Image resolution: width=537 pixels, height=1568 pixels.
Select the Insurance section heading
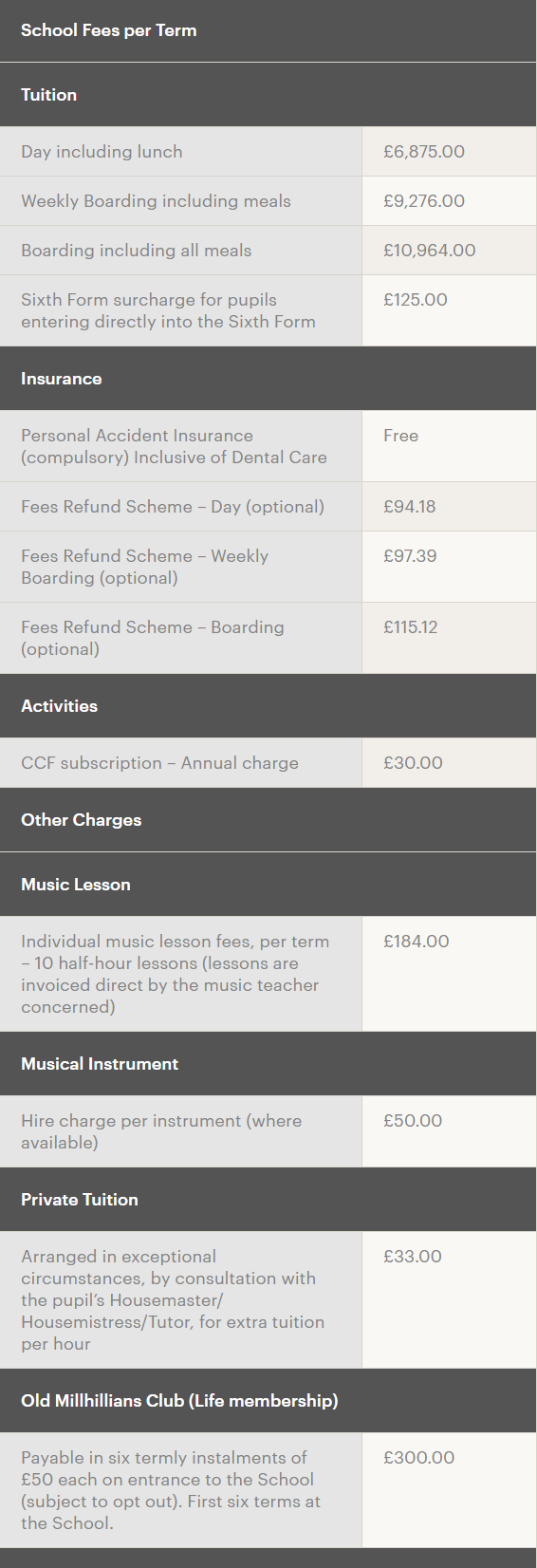tap(62, 379)
